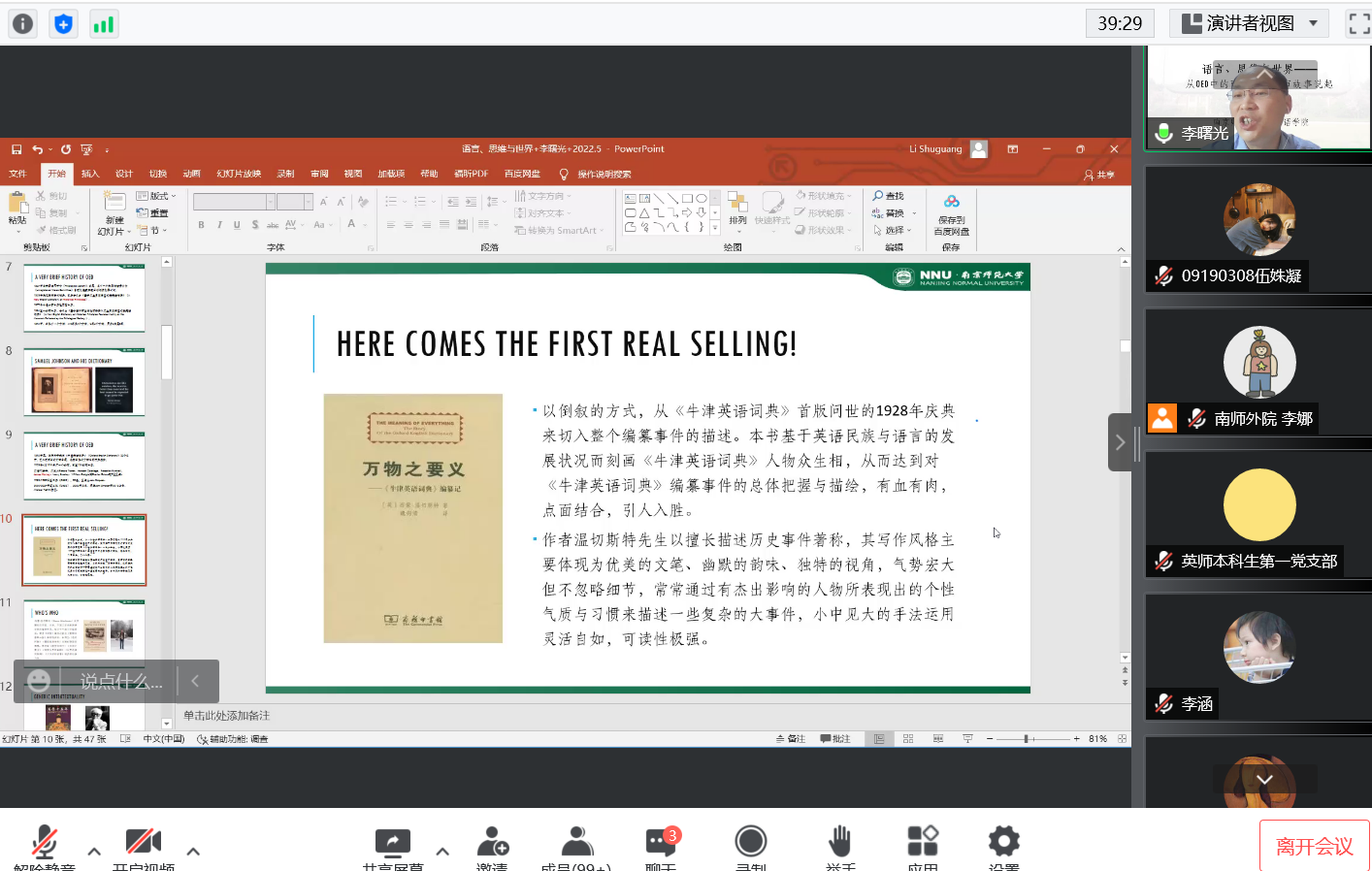Start recording with the 录制 button
Screen dimensions: 1372x871
[750, 842]
